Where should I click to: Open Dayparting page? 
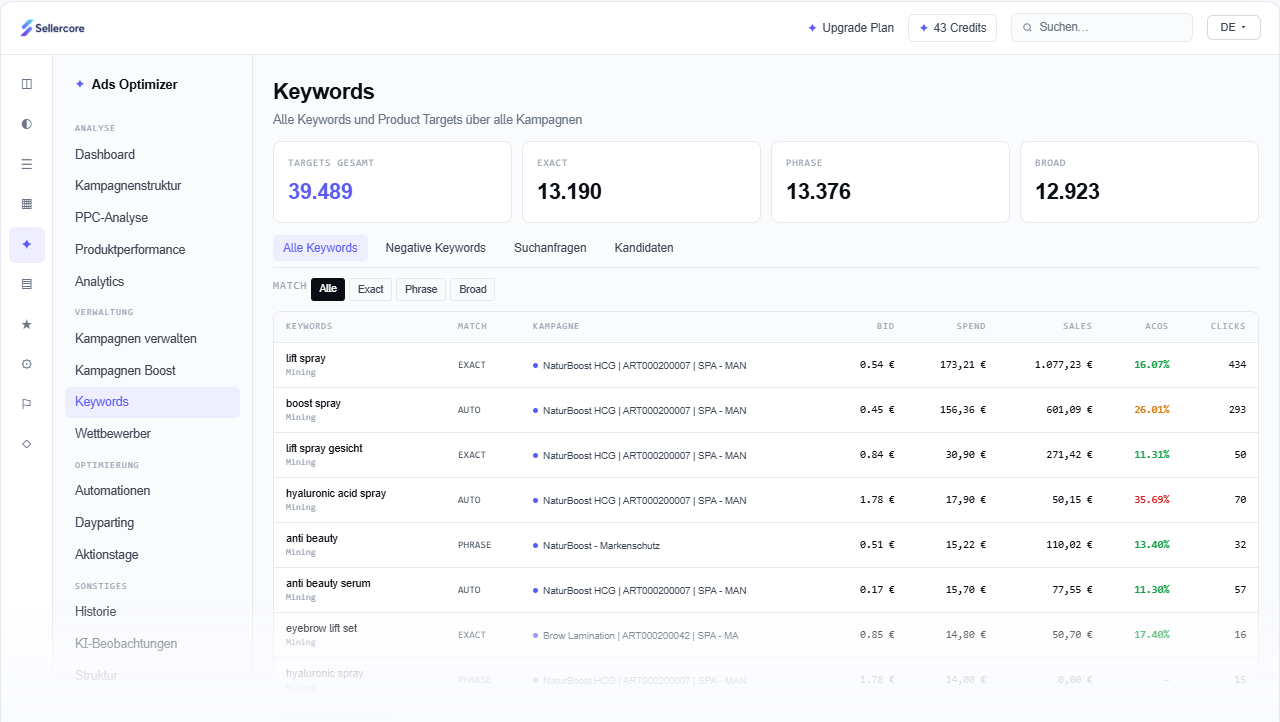152,523
